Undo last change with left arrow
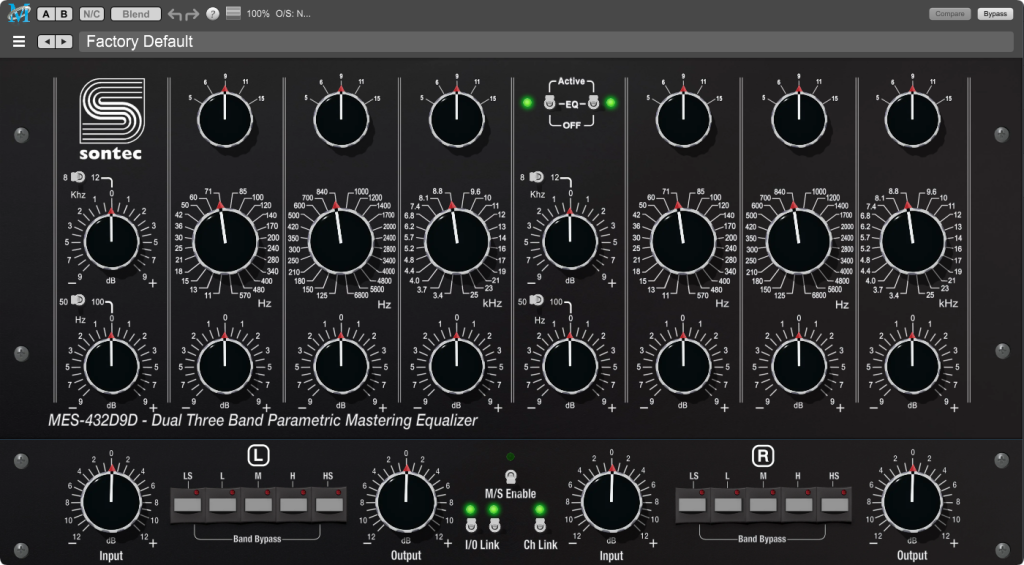The width and height of the screenshot is (1024, 565). (174, 14)
